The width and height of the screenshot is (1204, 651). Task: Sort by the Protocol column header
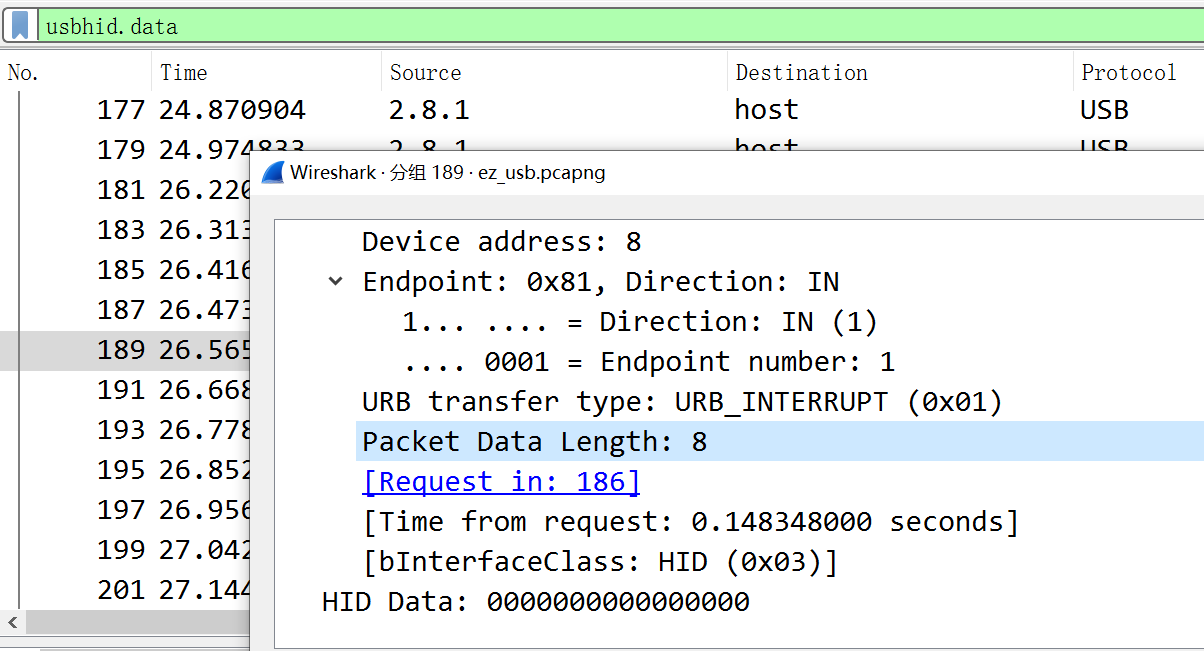pyautogui.click(x=1128, y=73)
